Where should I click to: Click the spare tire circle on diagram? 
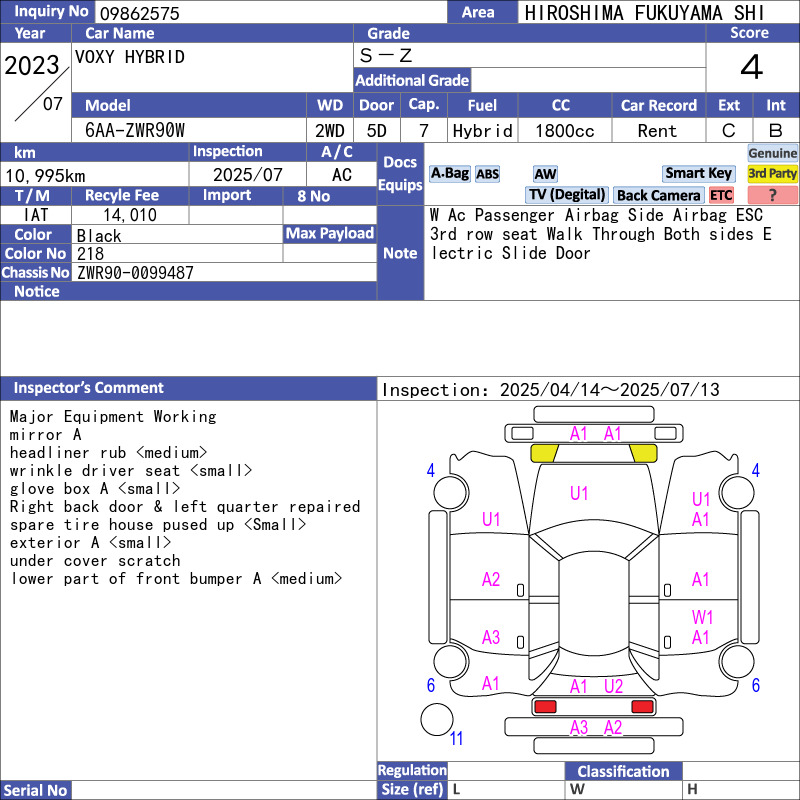(436, 719)
